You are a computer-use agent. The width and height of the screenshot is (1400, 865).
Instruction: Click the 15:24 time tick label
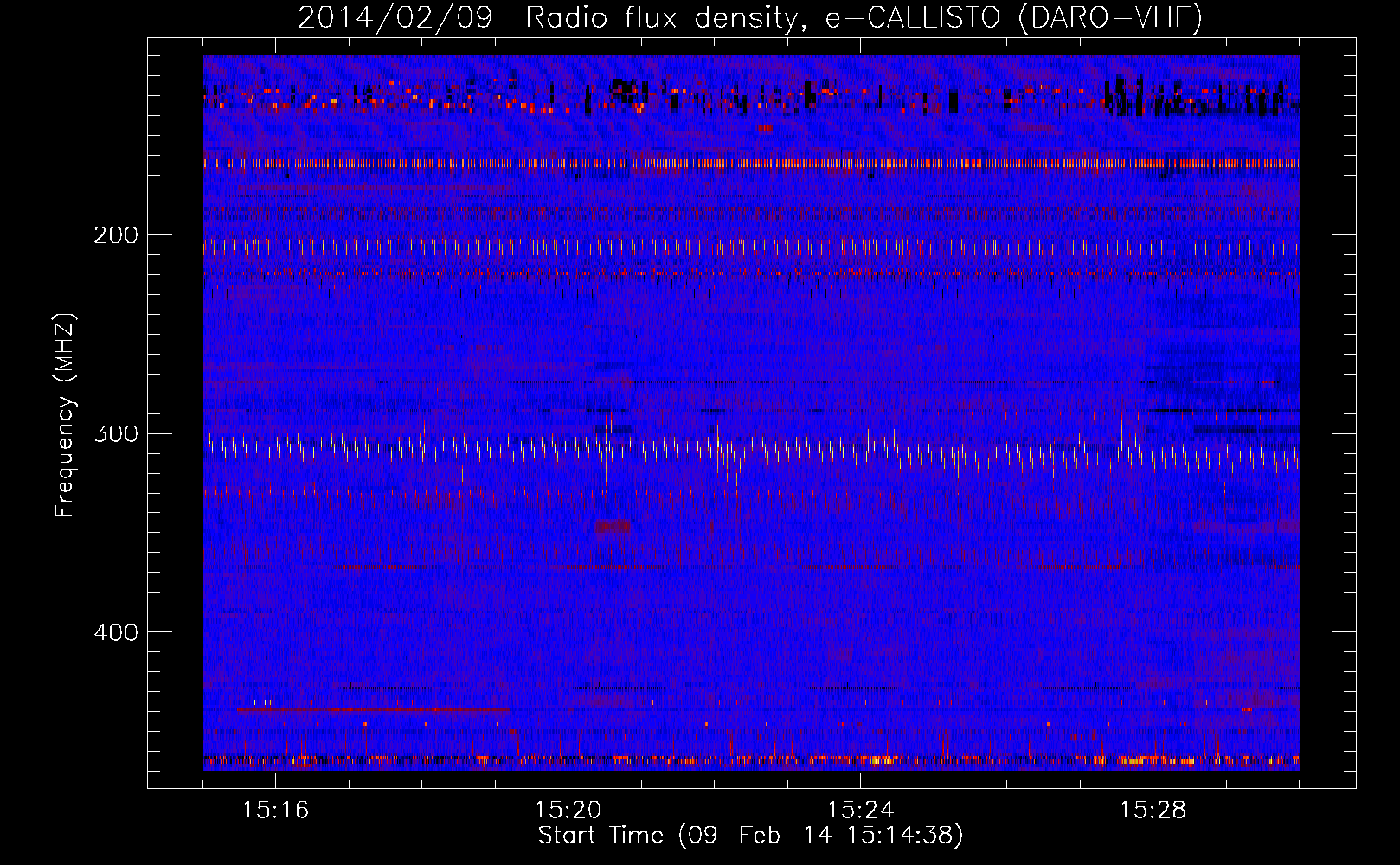(860, 811)
